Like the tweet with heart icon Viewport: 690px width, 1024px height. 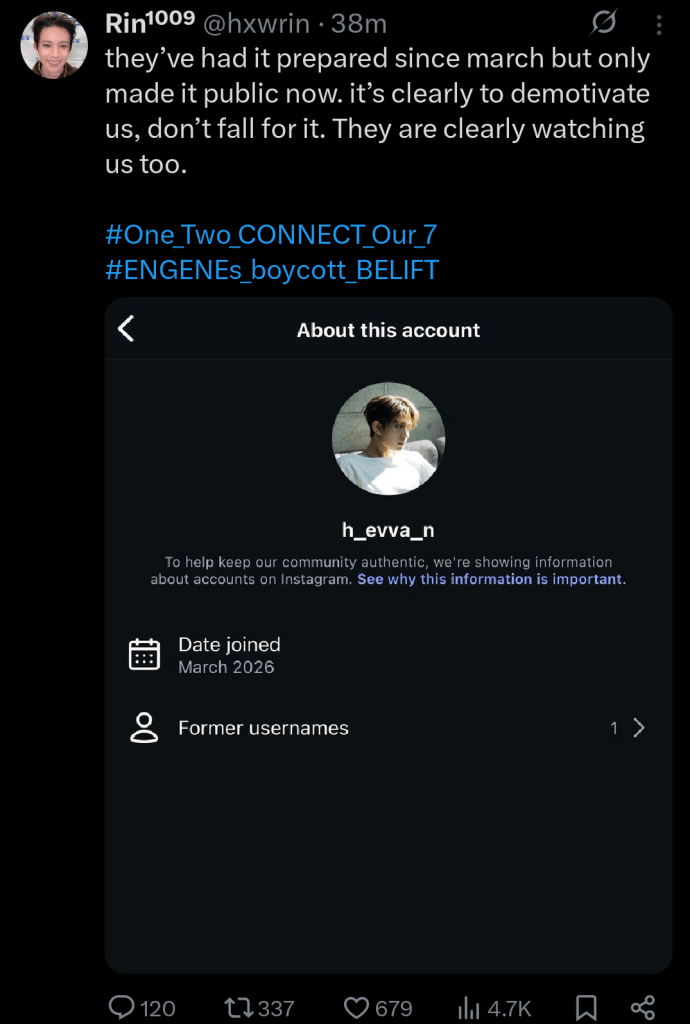(x=357, y=1007)
